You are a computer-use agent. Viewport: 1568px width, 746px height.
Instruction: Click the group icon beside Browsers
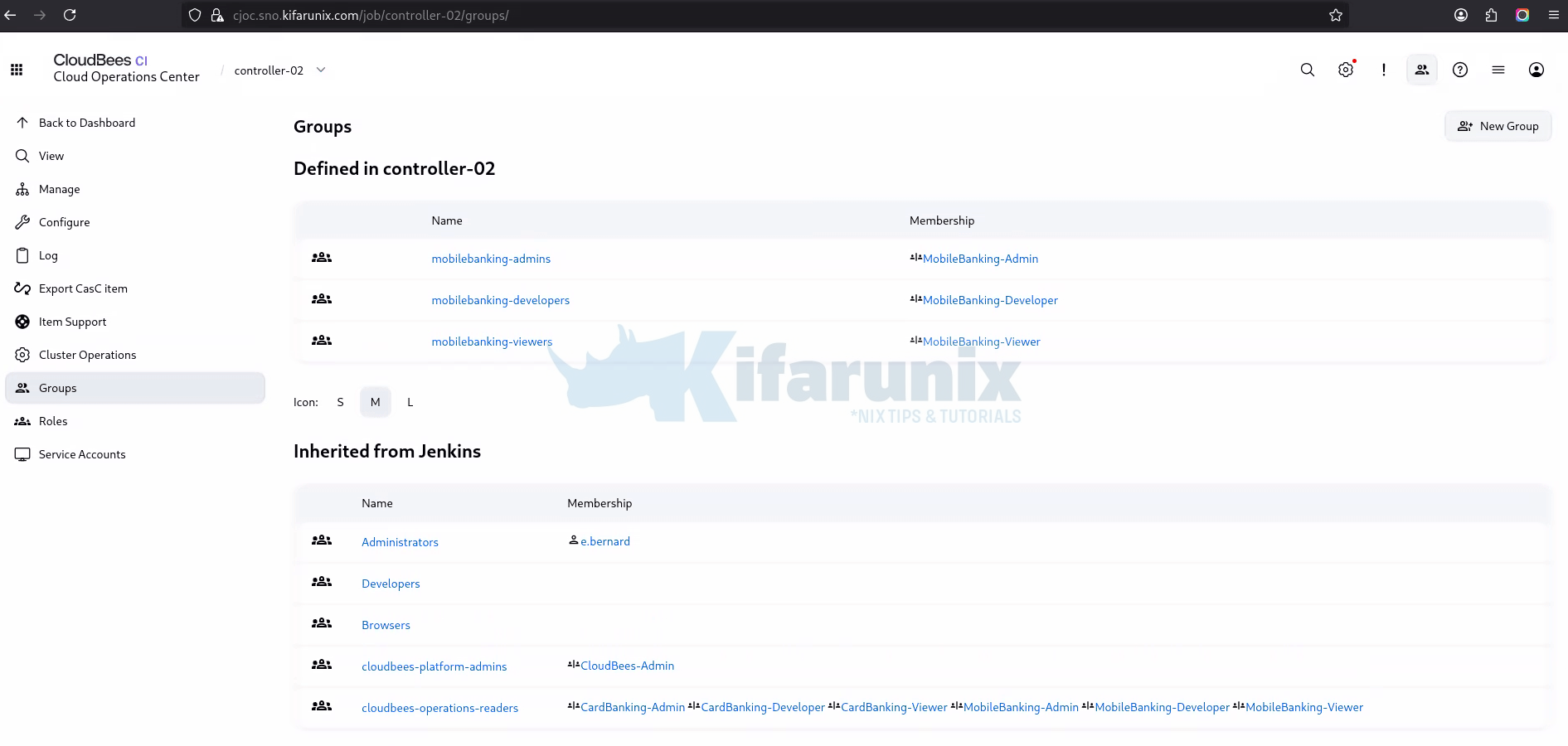click(x=322, y=623)
